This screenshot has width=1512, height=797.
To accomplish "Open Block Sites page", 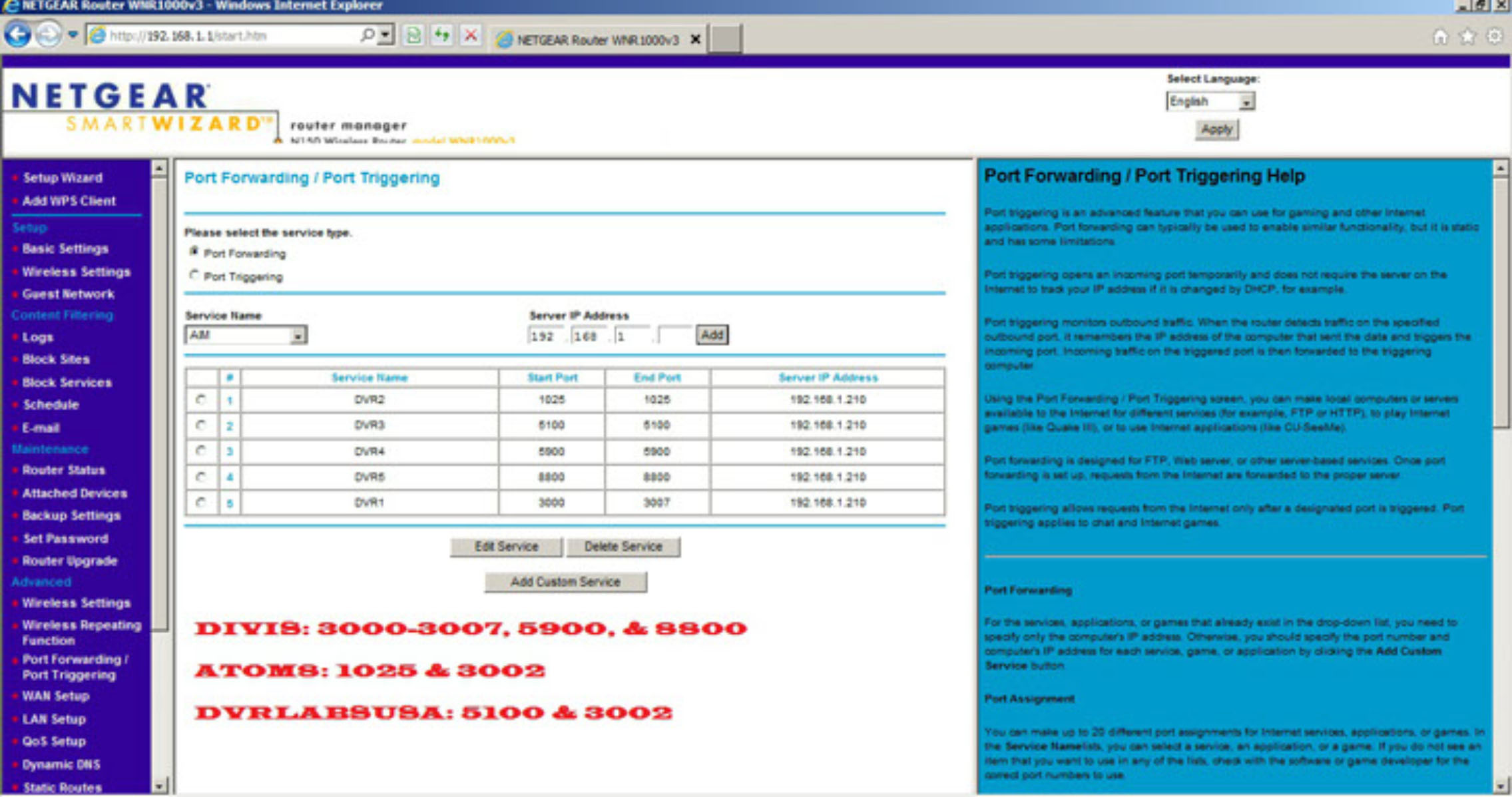I will tap(56, 360).
